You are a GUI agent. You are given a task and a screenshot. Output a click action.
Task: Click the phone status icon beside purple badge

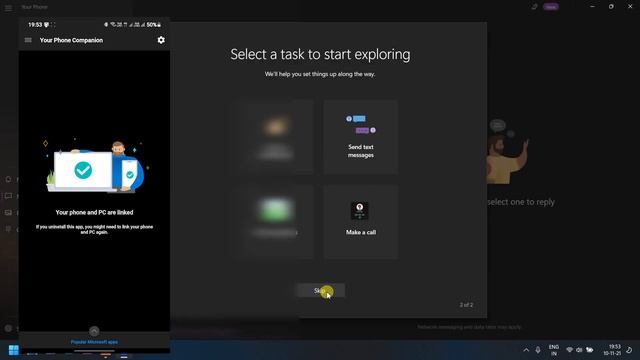click(534, 7)
